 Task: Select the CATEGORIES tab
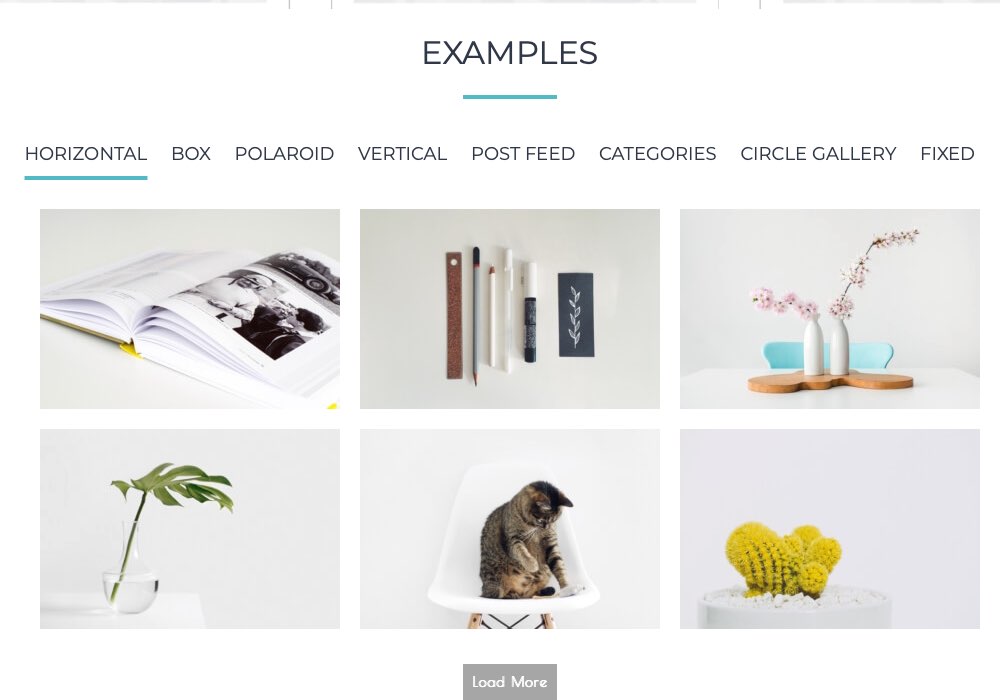658,154
